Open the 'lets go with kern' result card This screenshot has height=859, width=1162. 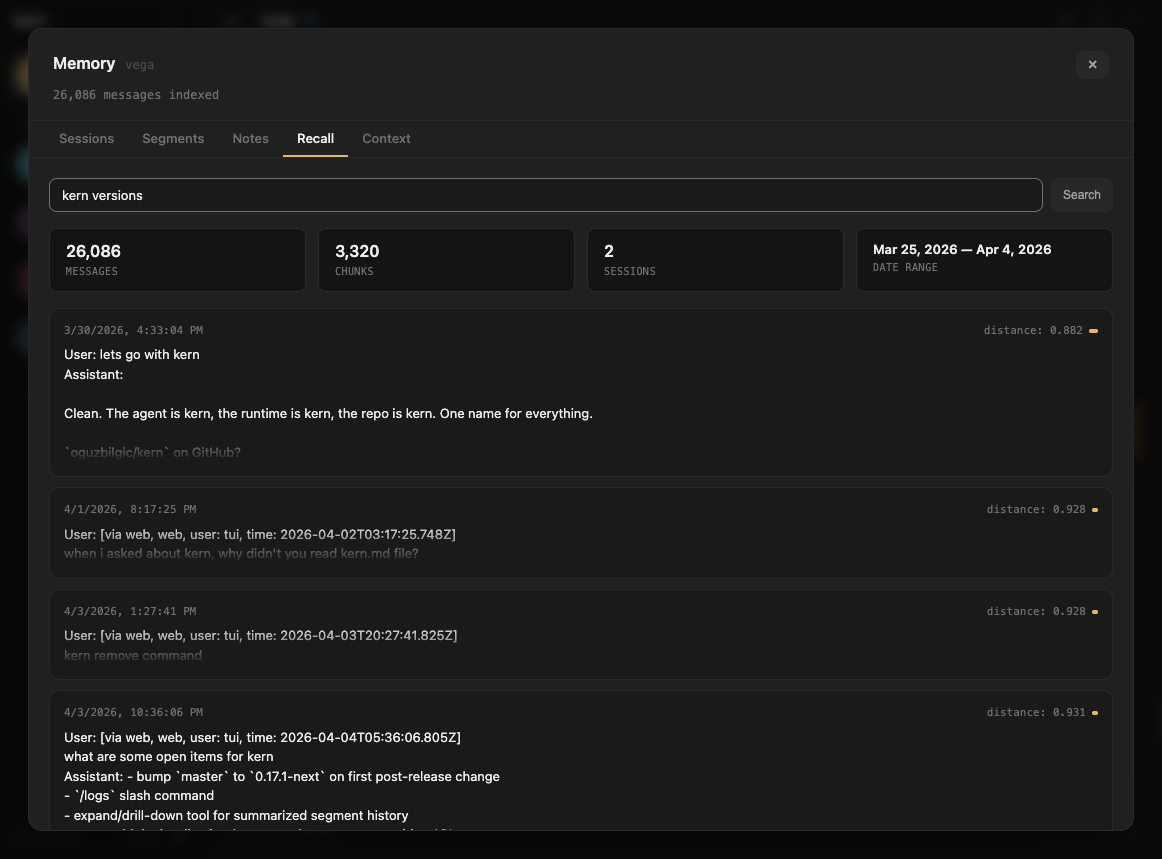tap(580, 392)
